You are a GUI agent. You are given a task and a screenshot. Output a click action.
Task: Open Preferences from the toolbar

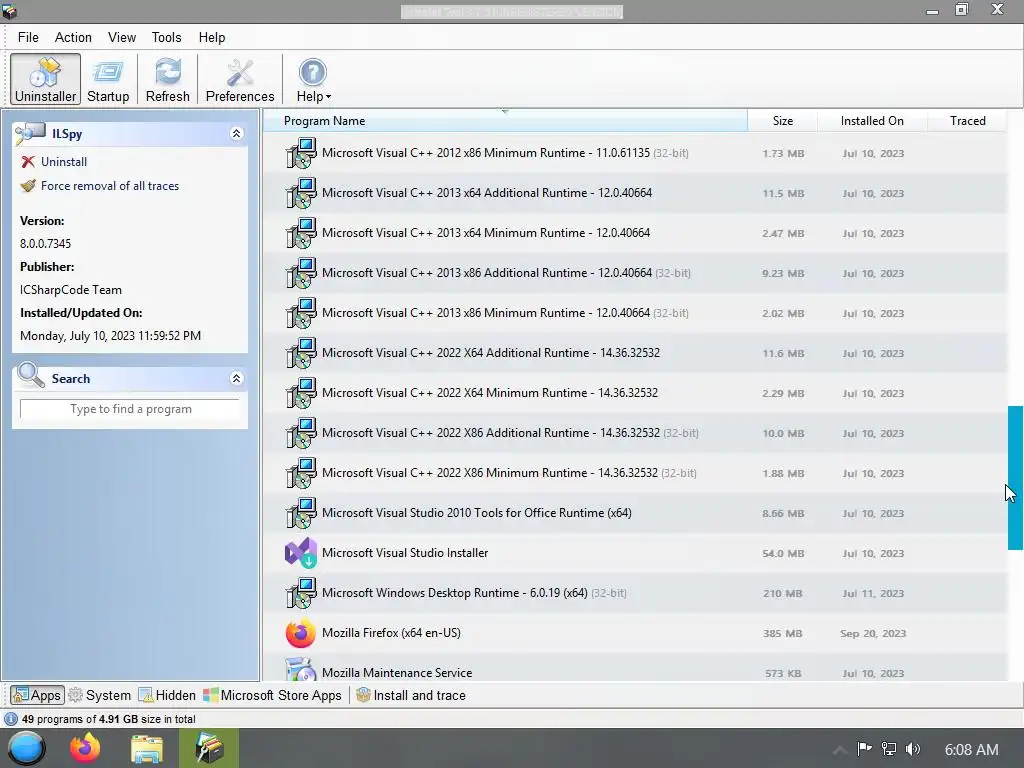(240, 80)
